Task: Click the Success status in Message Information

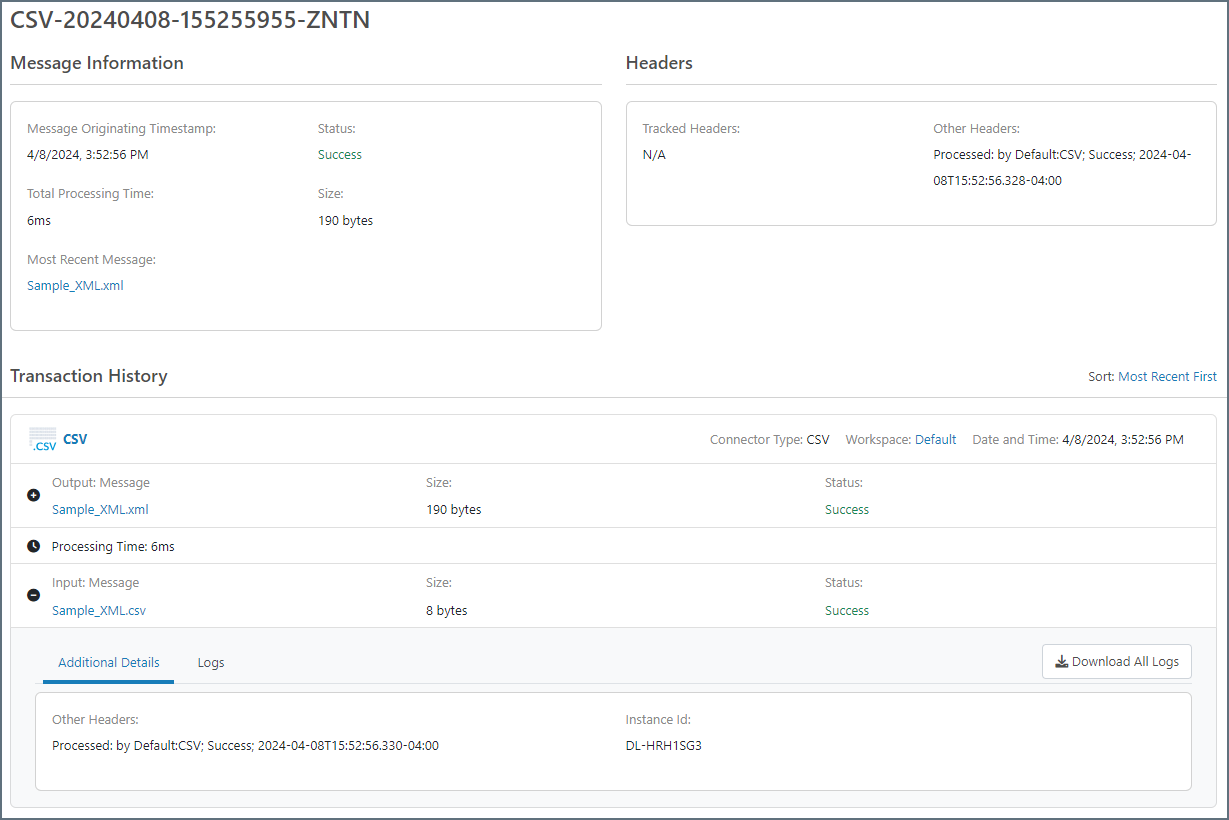Action: coord(340,154)
